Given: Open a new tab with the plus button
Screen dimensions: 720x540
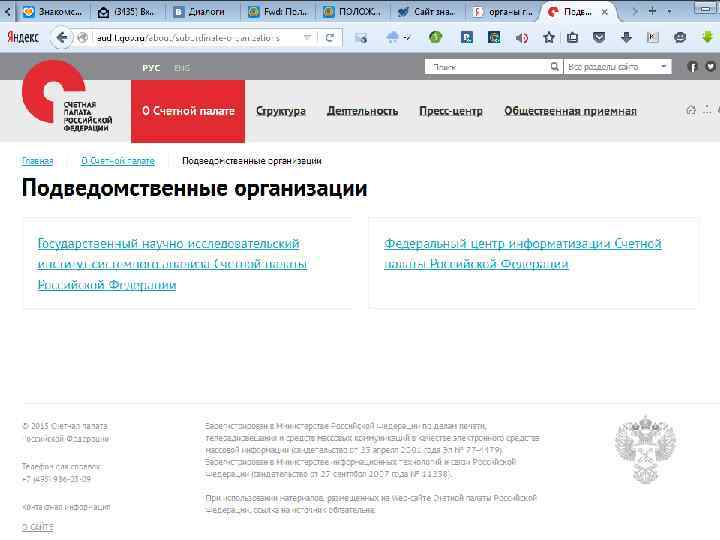Looking at the screenshot, I should (652, 11).
